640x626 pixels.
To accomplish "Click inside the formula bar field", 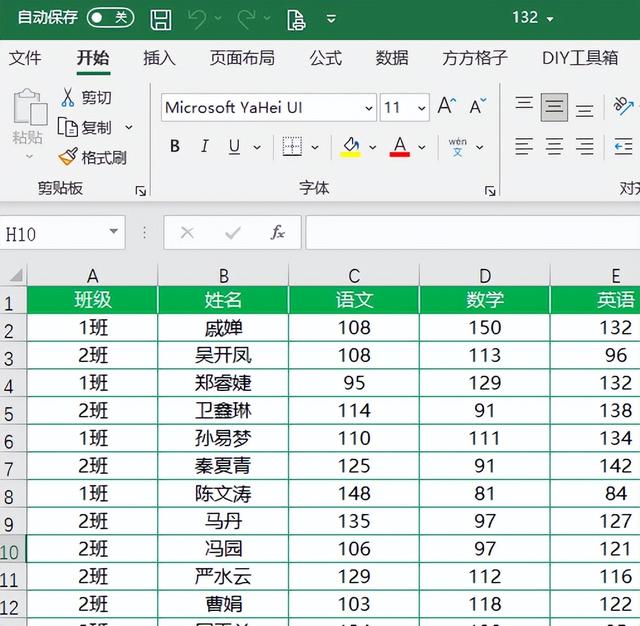I will (x=473, y=233).
